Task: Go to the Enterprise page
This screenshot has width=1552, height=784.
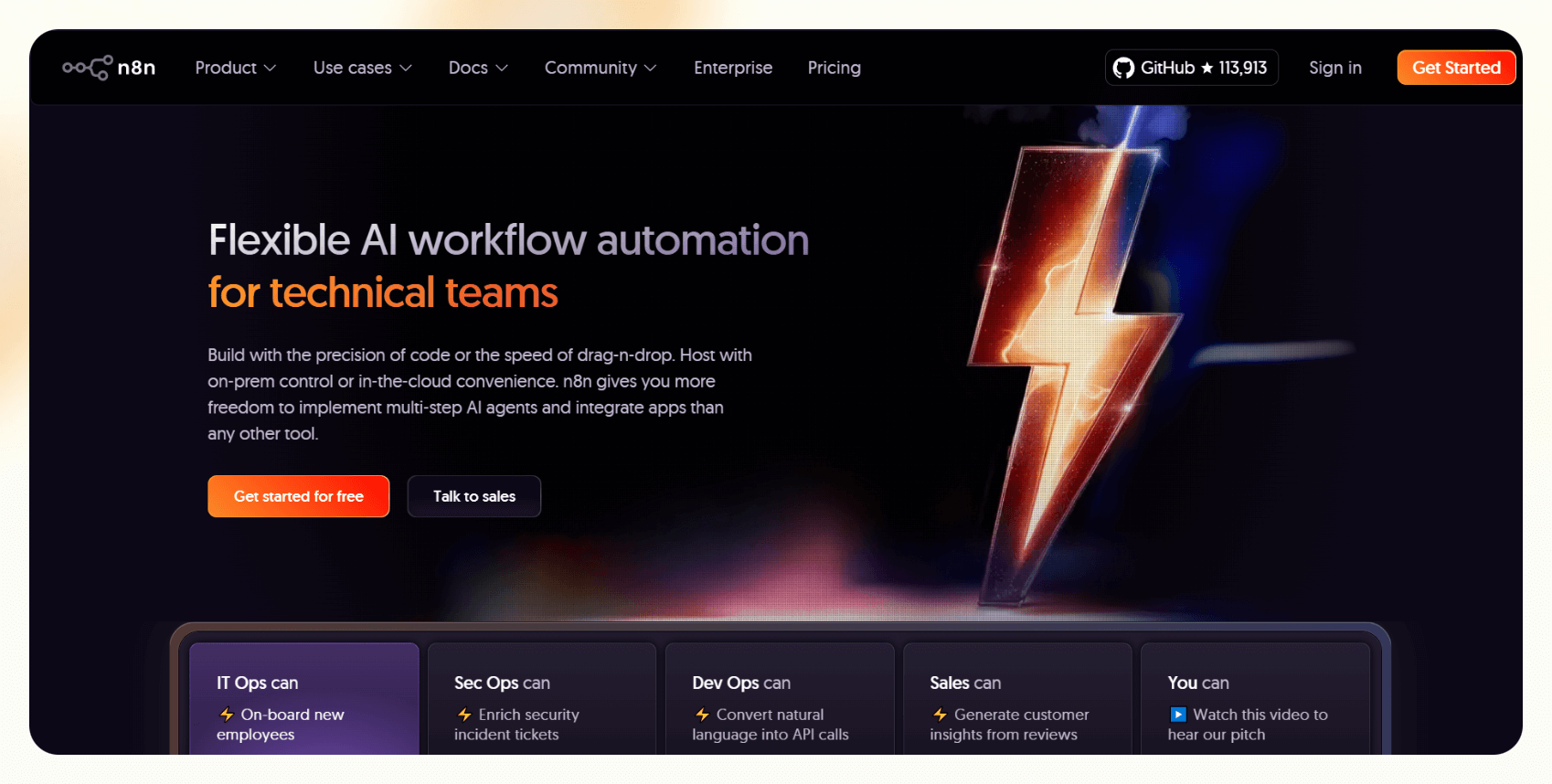Action: (733, 68)
